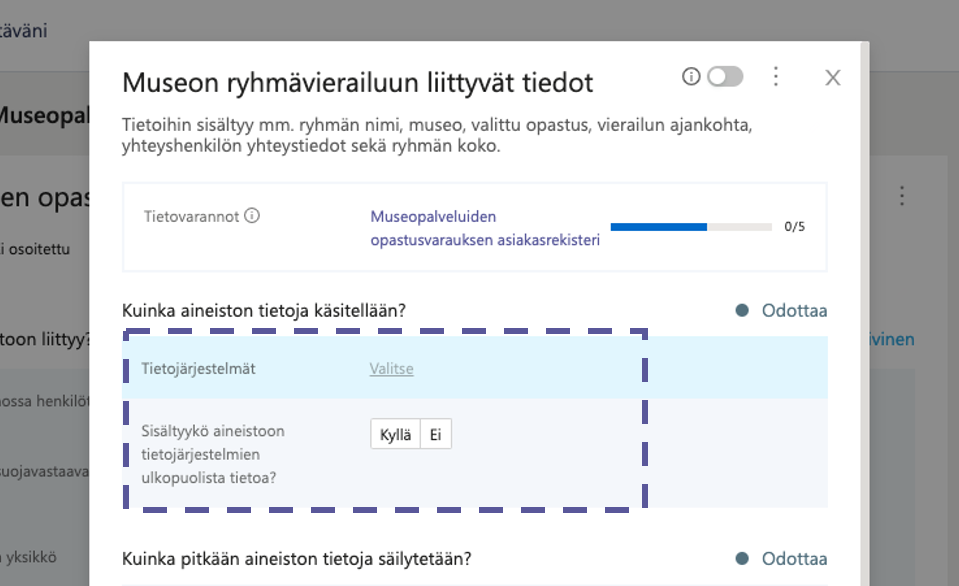959x586 pixels.
Task: Select Ei for tietojärjestelmien ulkopuolista tietoa
Action: coord(435,434)
